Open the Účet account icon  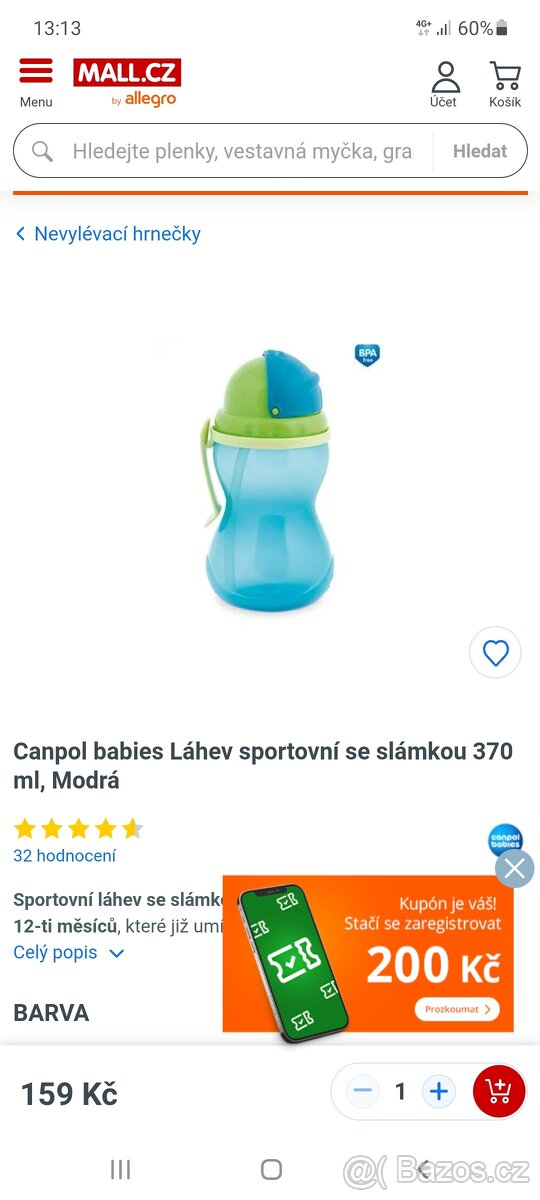[x=444, y=84]
